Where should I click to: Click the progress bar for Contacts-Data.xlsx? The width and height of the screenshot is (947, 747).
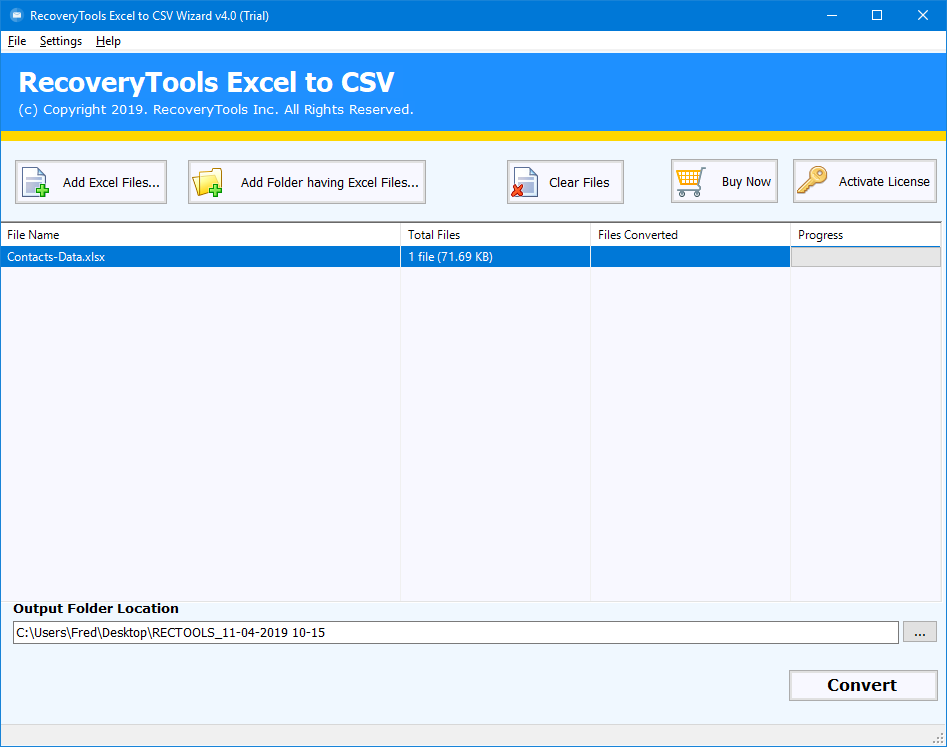pyautogui.click(x=865, y=257)
